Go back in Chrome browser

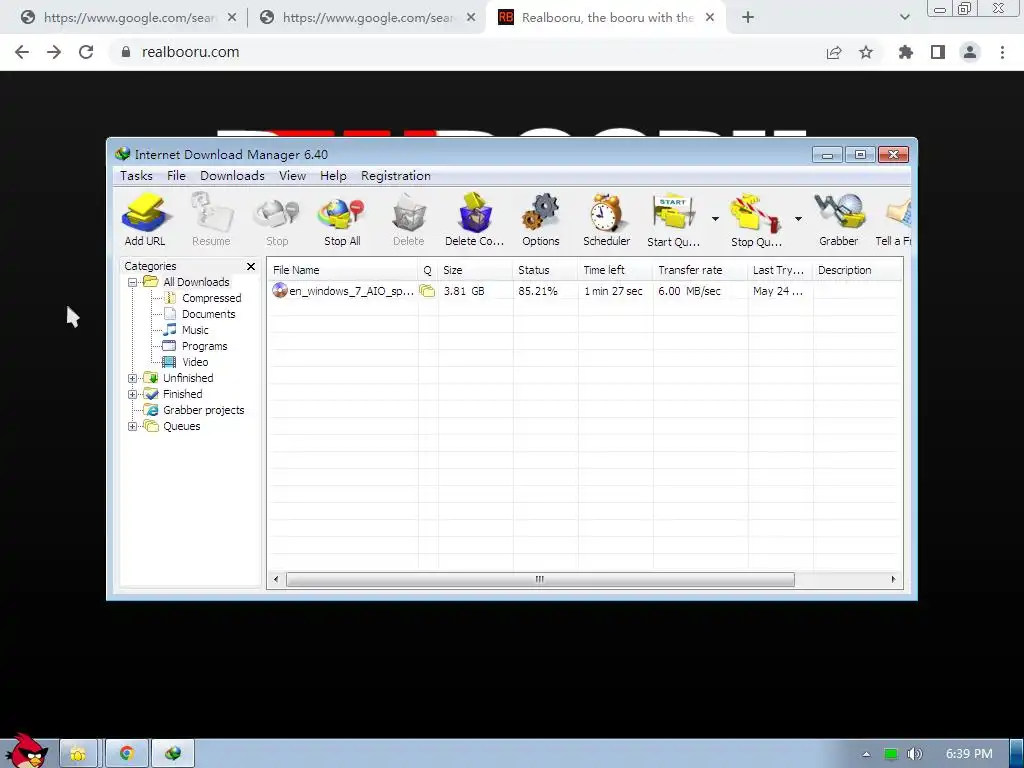coord(22,52)
